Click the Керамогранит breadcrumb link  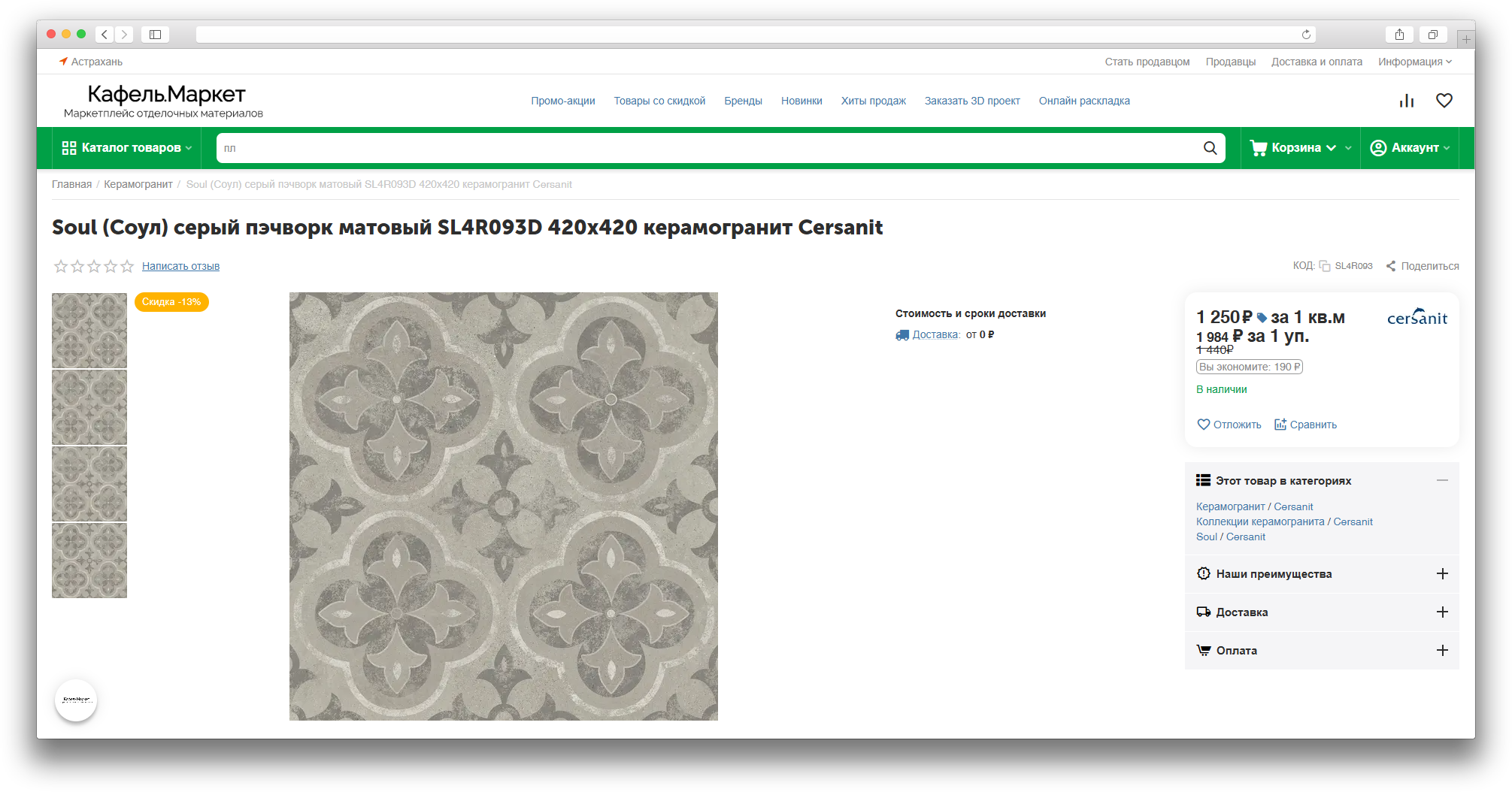[138, 184]
